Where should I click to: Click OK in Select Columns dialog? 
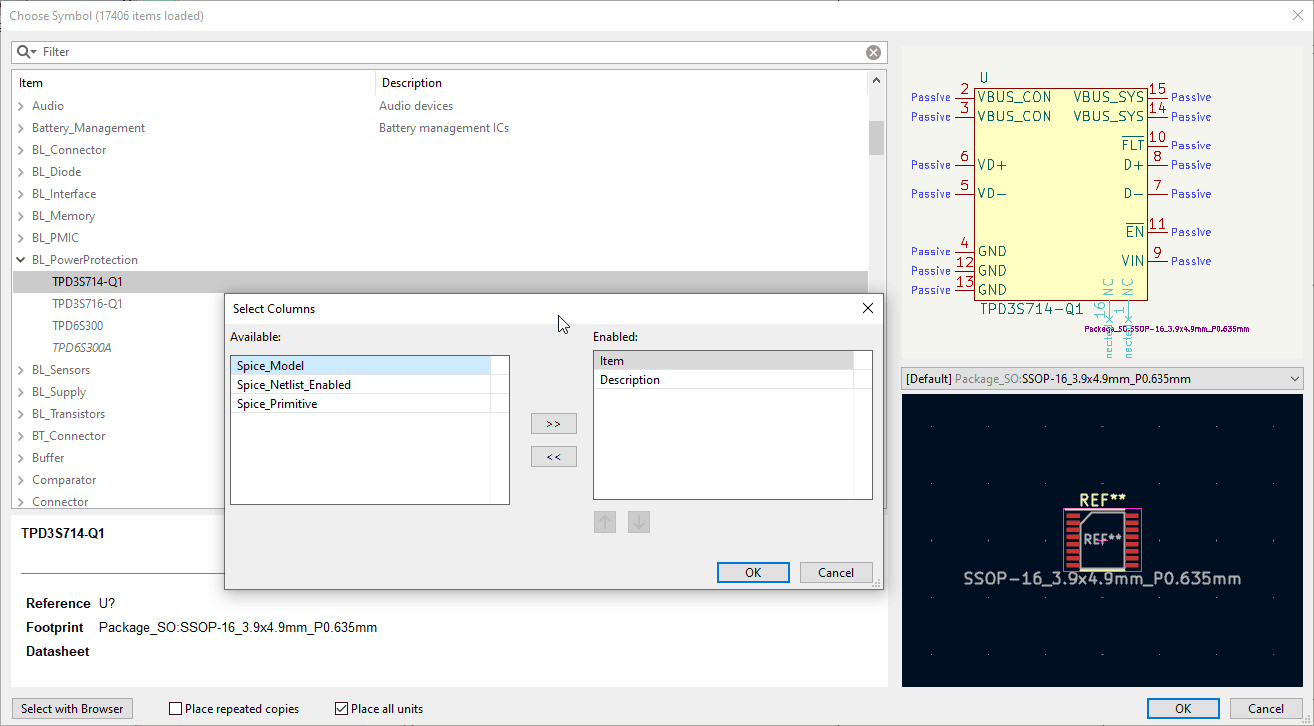(x=753, y=573)
